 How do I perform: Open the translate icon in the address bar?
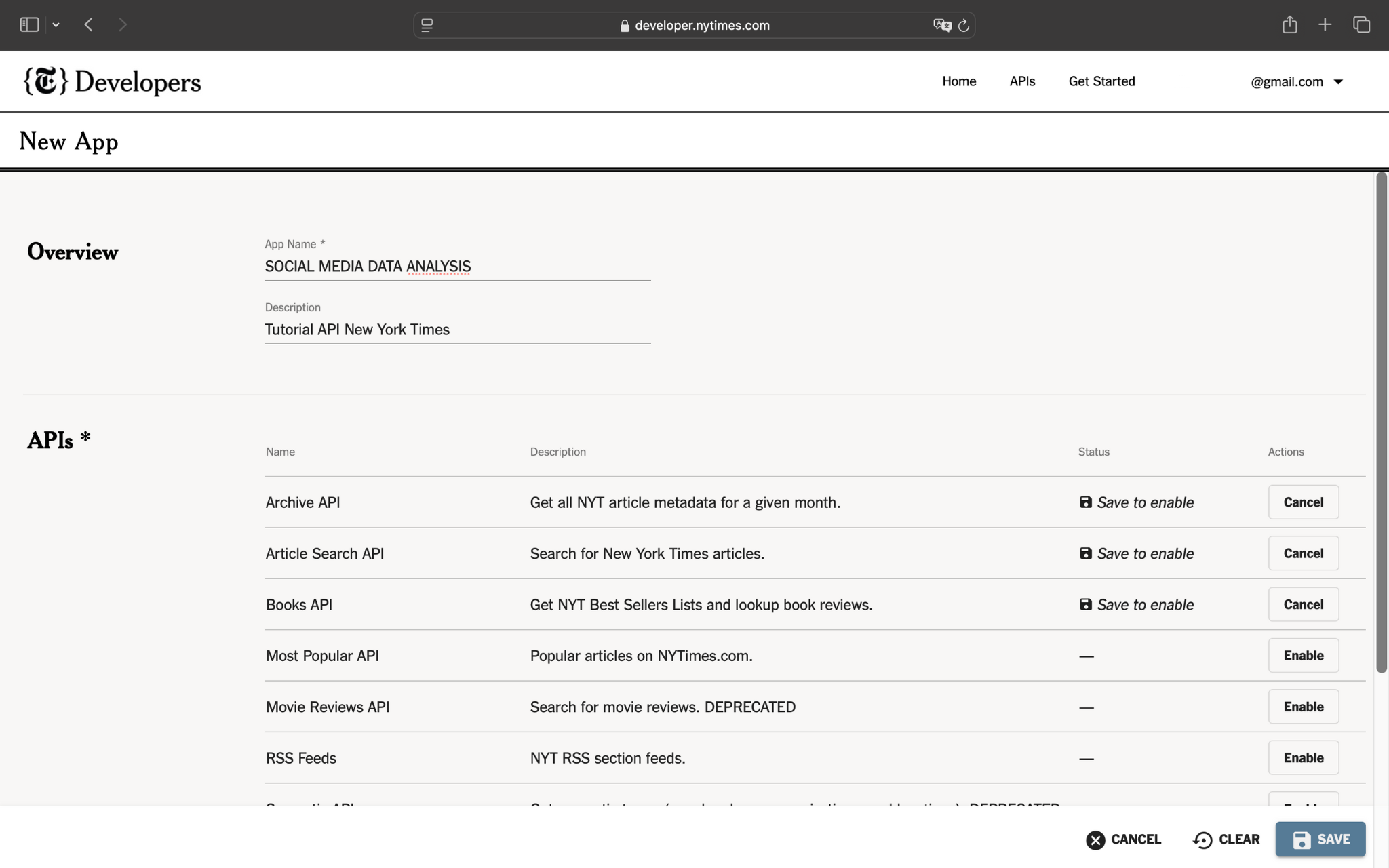(x=941, y=25)
